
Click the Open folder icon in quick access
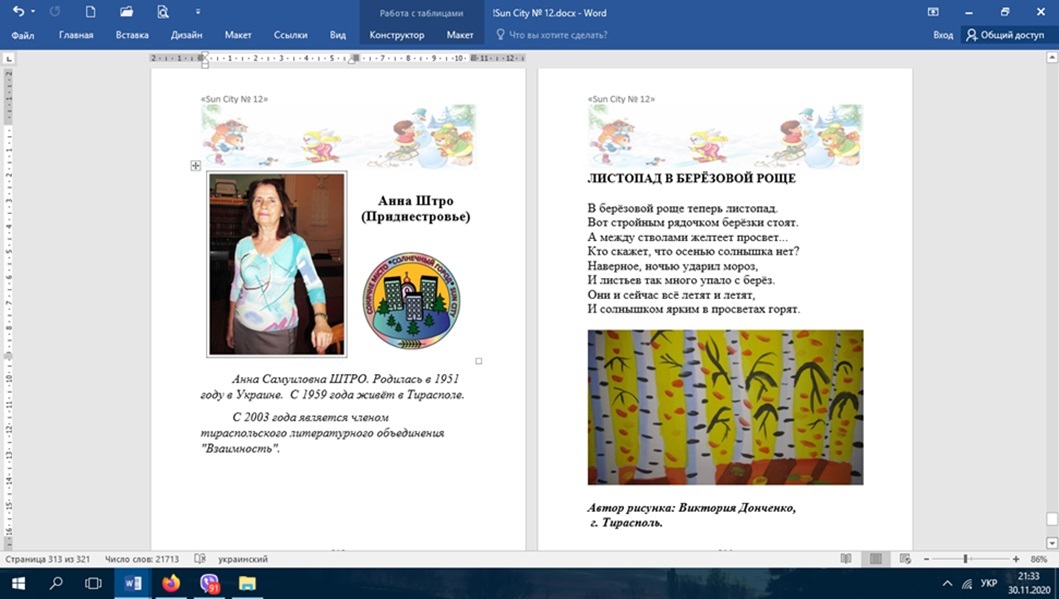pyautogui.click(x=126, y=12)
